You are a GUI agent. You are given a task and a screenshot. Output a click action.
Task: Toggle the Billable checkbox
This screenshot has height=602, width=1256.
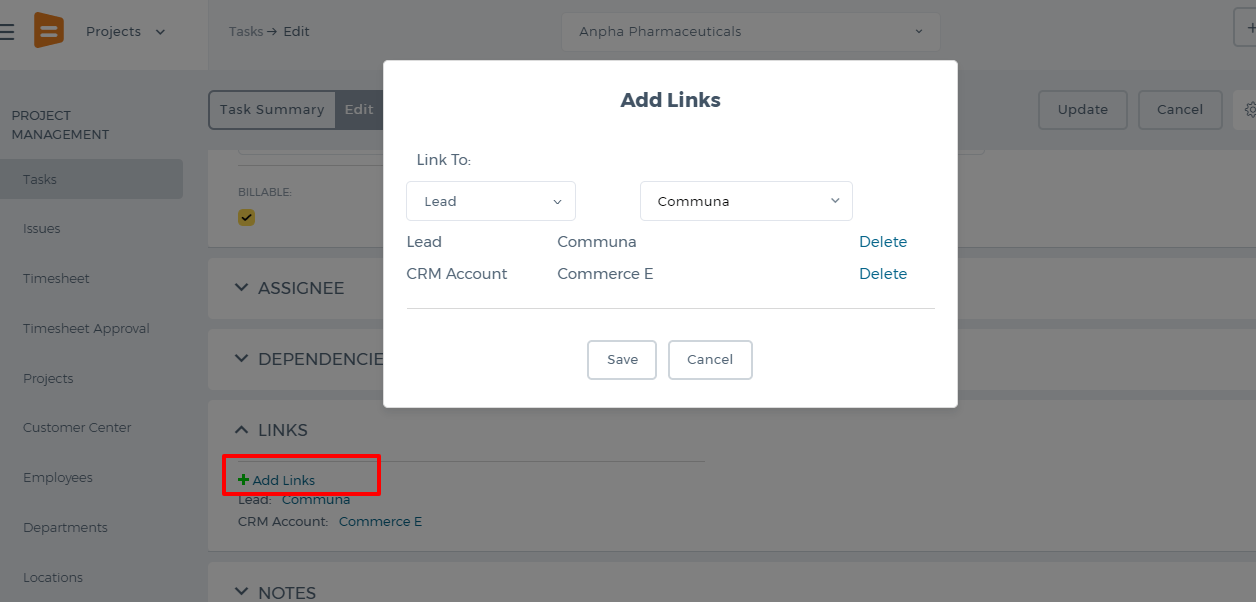tap(246, 217)
